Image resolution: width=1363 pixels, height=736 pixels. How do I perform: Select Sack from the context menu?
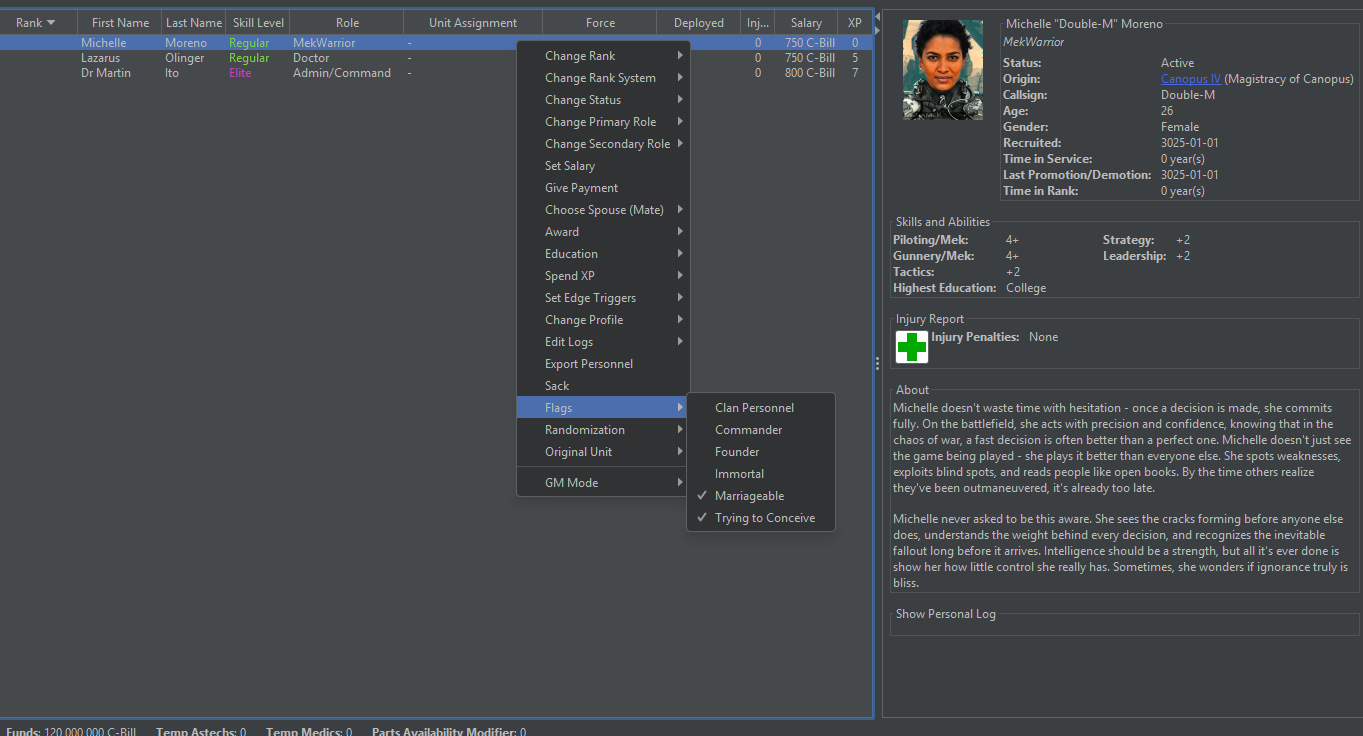pyautogui.click(x=558, y=385)
